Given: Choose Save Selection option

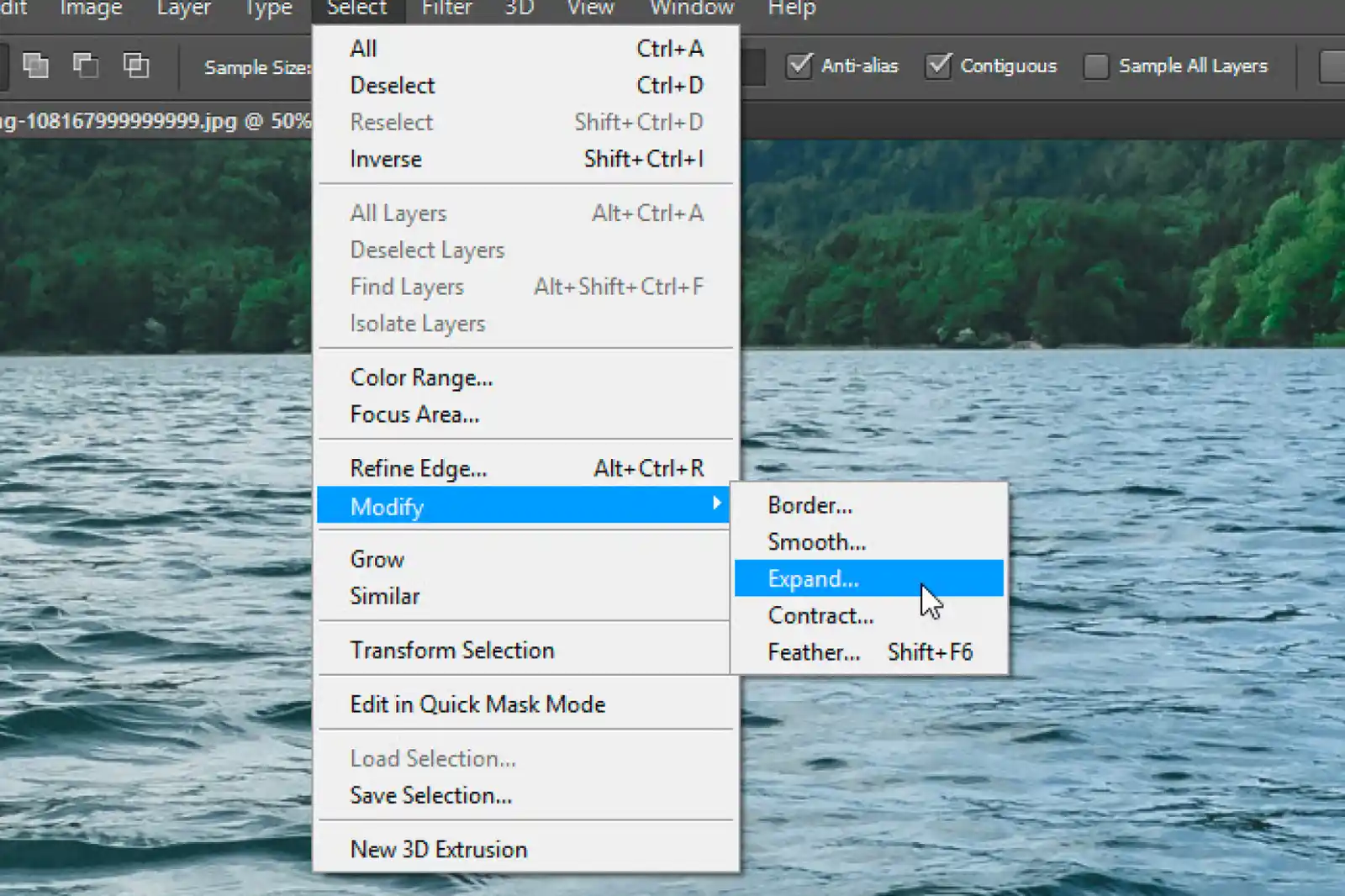Looking at the screenshot, I should pyautogui.click(x=526, y=795).
